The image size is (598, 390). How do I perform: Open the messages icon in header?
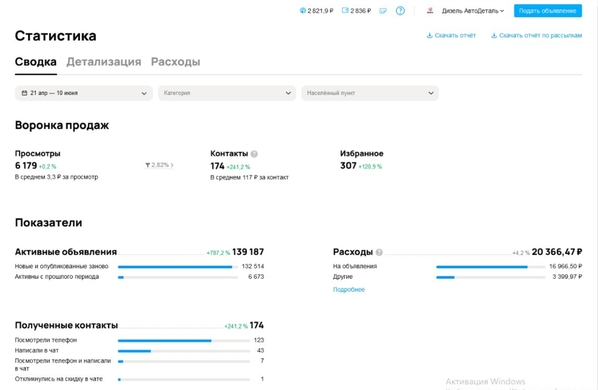click(383, 11)
